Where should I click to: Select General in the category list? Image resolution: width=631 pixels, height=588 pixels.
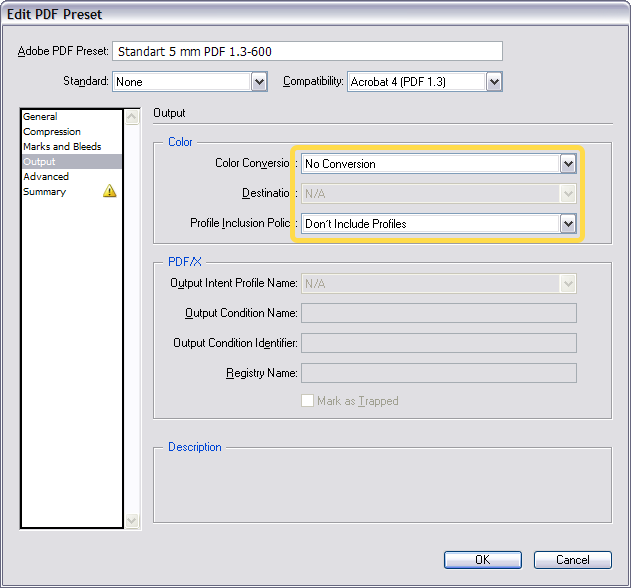pyautogui.click(x=72, y=117)
